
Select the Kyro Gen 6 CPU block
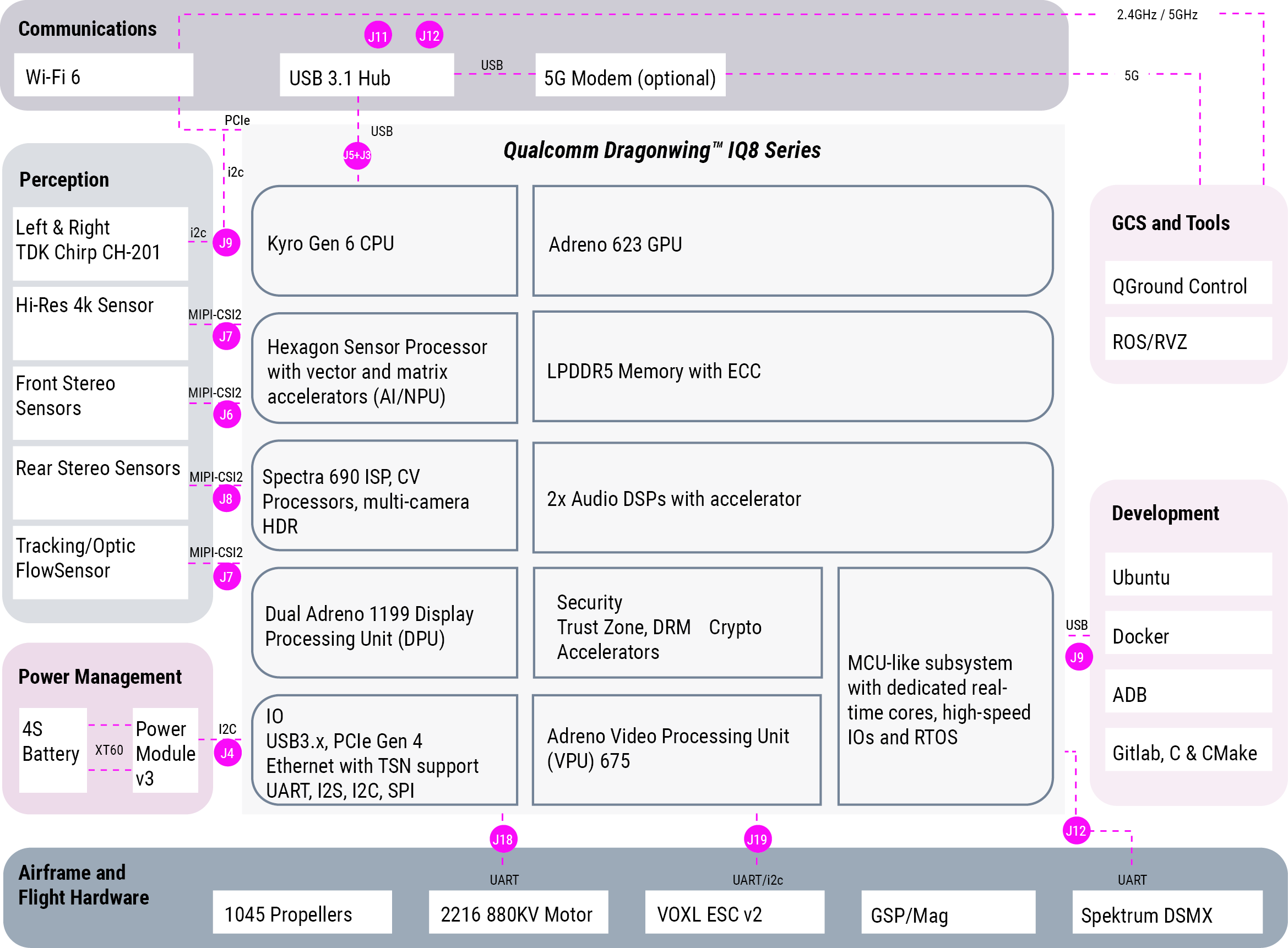pyautogui.click(x=384, y=241)
